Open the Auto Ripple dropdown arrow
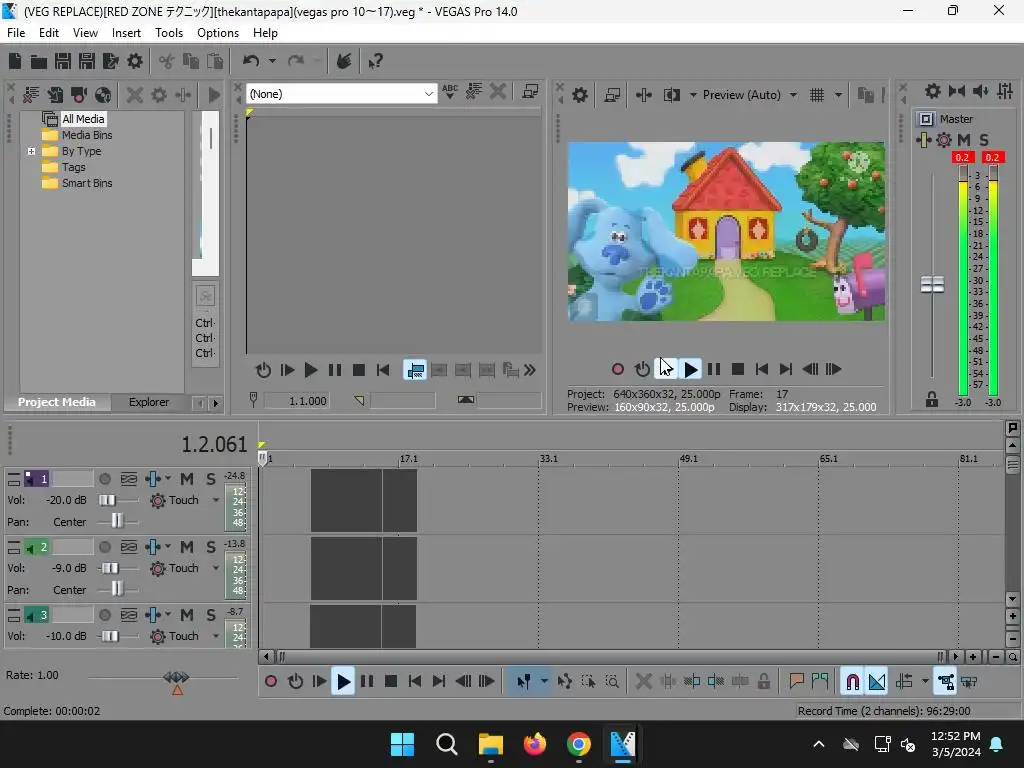1024x768 pixels. coord(925,682)
